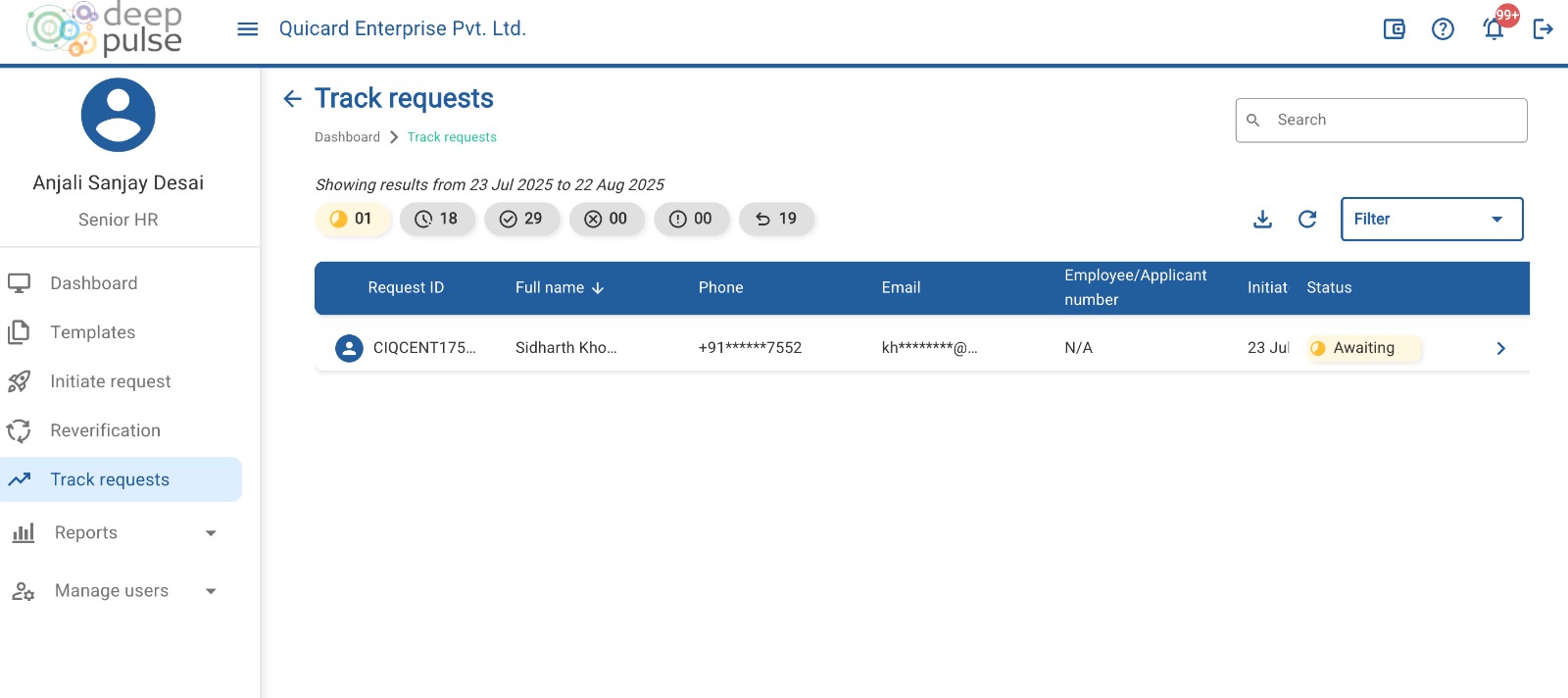The width and height of the screenshot is (1568, 698).
Task: Click the Employee/Applicant number column header
Action: pos(1136,287)
